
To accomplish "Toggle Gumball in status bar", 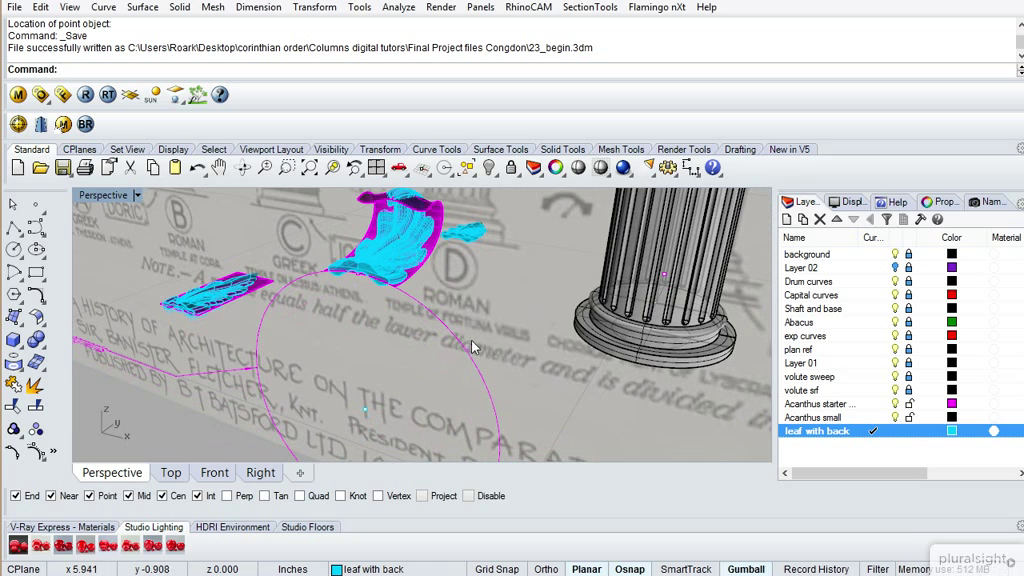I will tap(746, 569).
